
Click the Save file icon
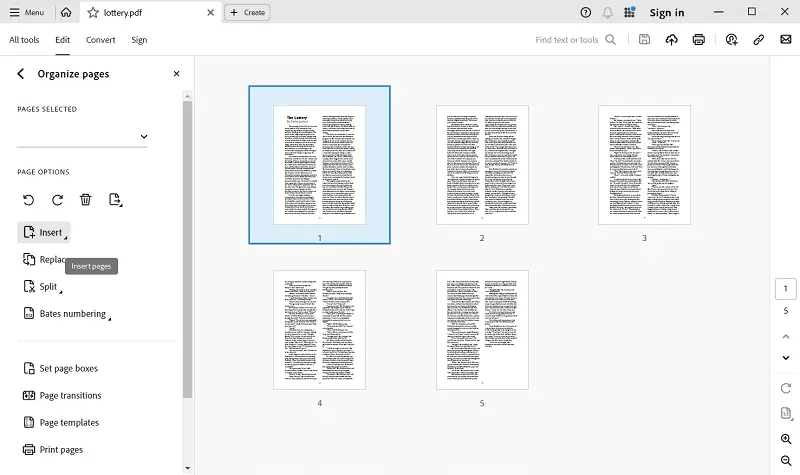(x=644, y=40)
